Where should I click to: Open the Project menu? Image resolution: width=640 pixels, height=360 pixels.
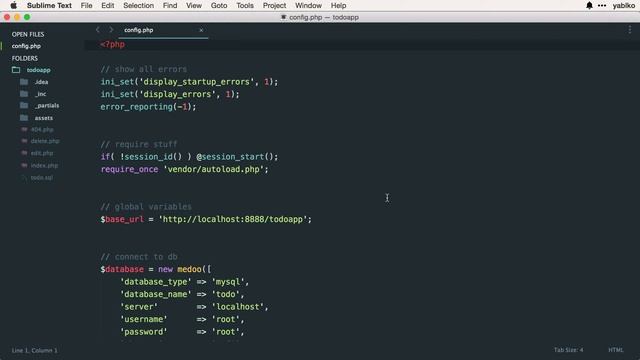point(274,5)
